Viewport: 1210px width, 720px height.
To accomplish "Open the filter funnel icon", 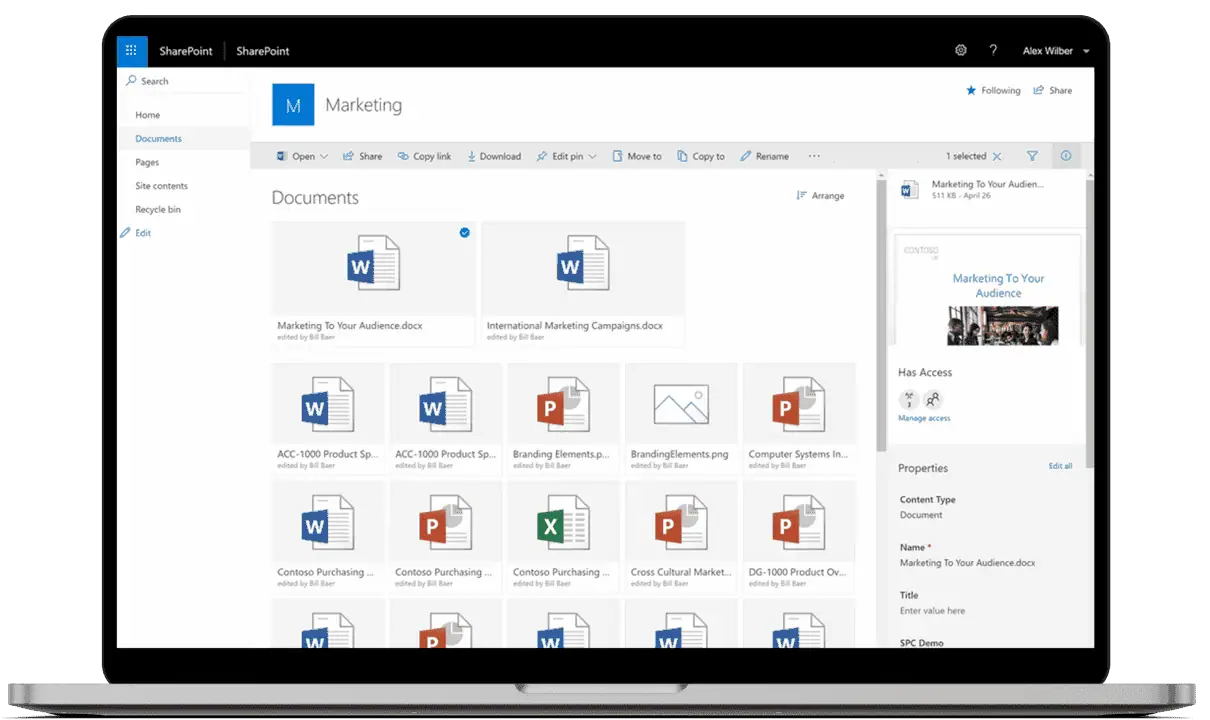I will click(1032, 156).
